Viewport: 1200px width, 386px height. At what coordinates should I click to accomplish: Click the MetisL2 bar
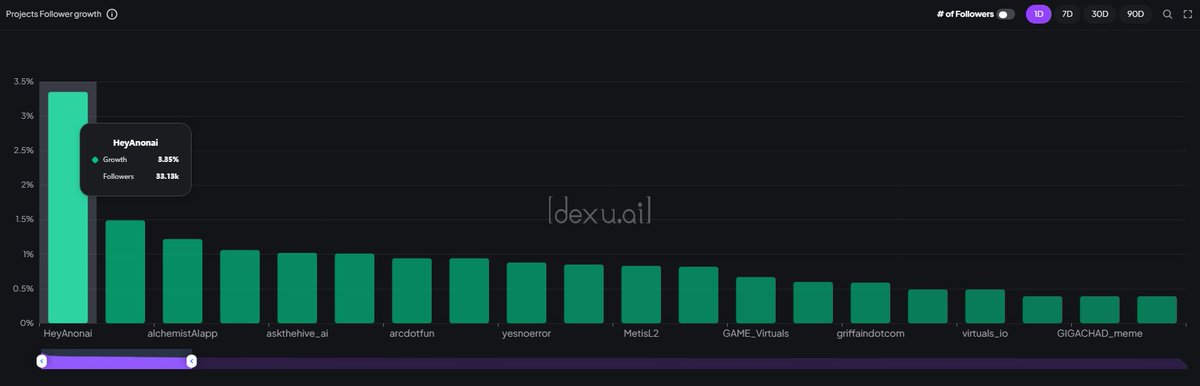(641, 295)
